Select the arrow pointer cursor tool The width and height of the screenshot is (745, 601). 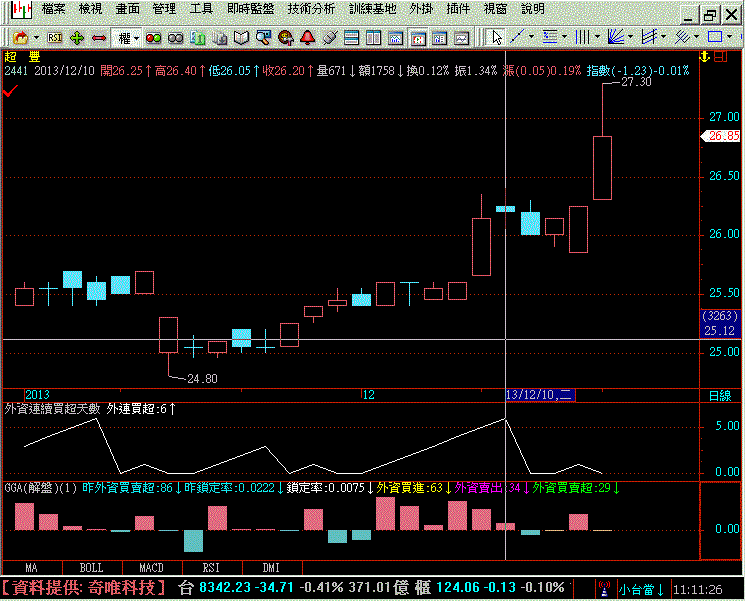496,38
